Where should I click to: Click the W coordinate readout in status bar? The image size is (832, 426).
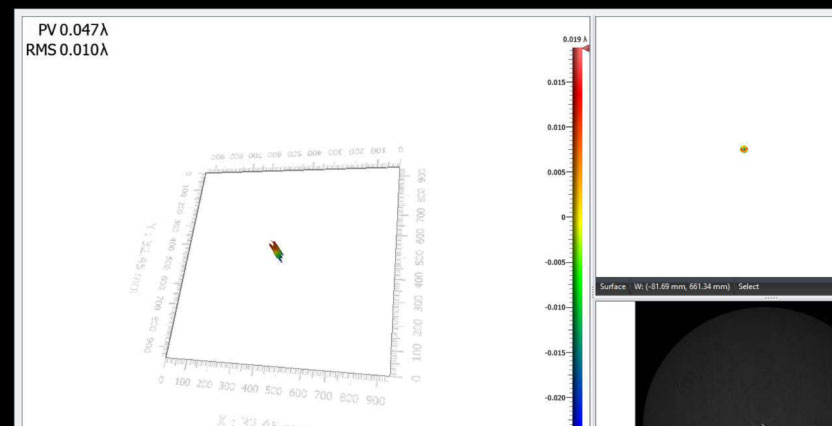[681, 287]
